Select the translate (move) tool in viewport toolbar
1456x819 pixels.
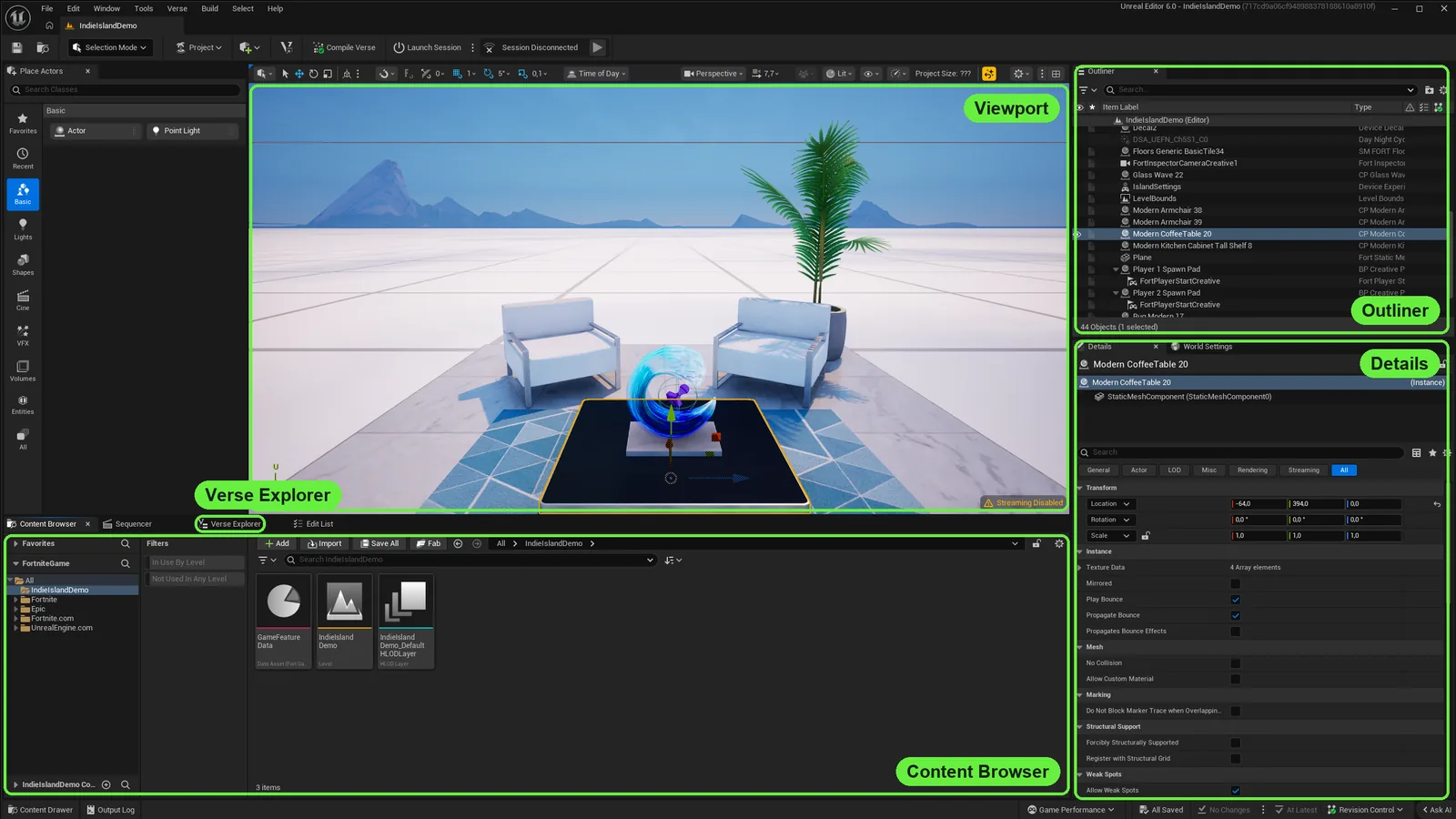(x=298, y=74)
